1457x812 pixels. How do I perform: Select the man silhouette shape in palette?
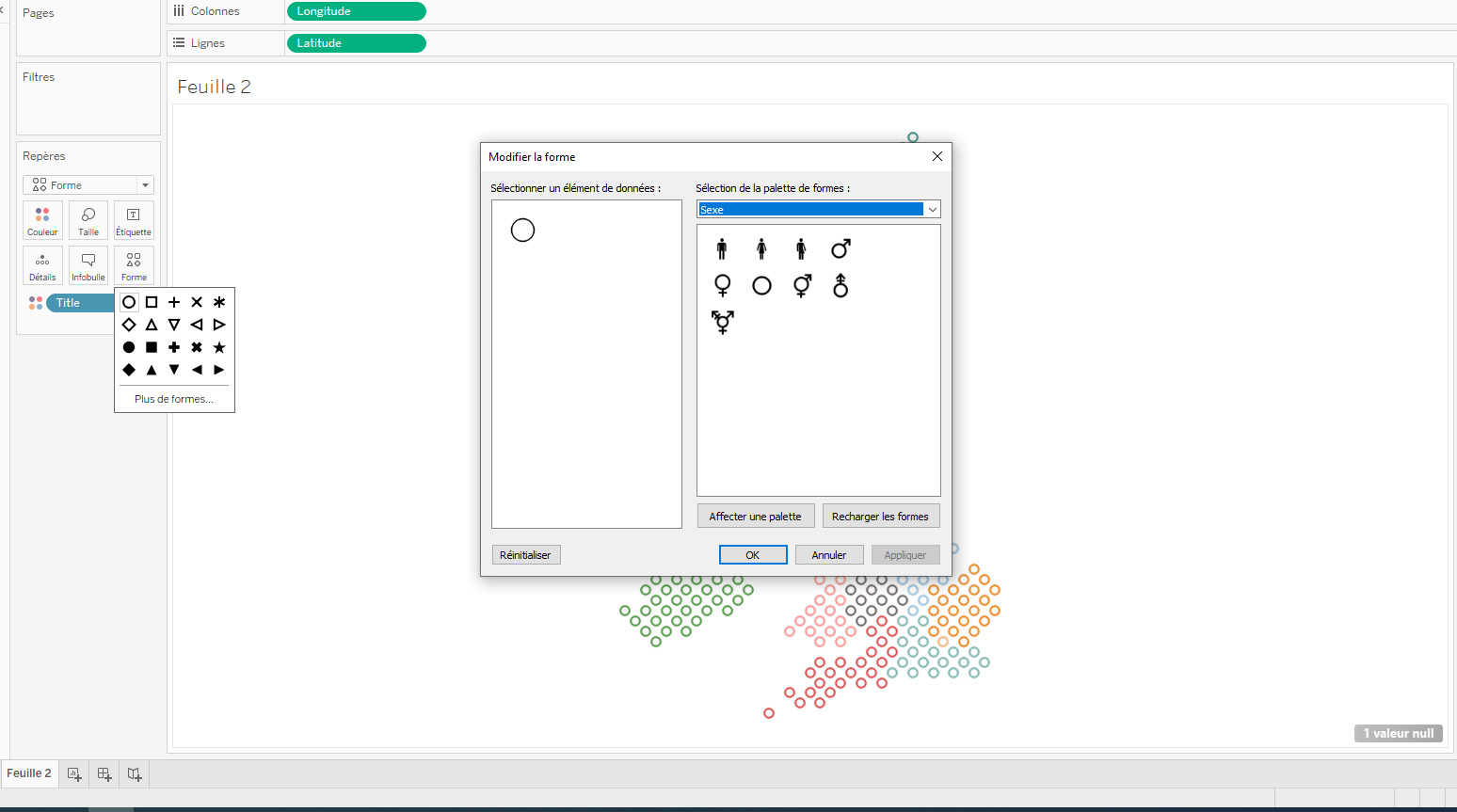(x=722, y=248)
